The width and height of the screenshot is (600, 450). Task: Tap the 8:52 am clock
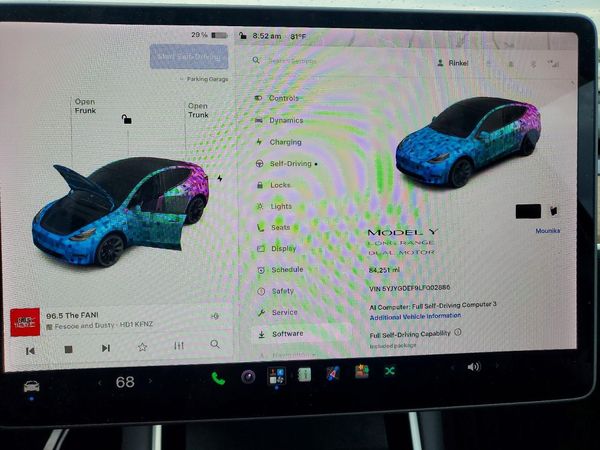(x=267, y=36)
